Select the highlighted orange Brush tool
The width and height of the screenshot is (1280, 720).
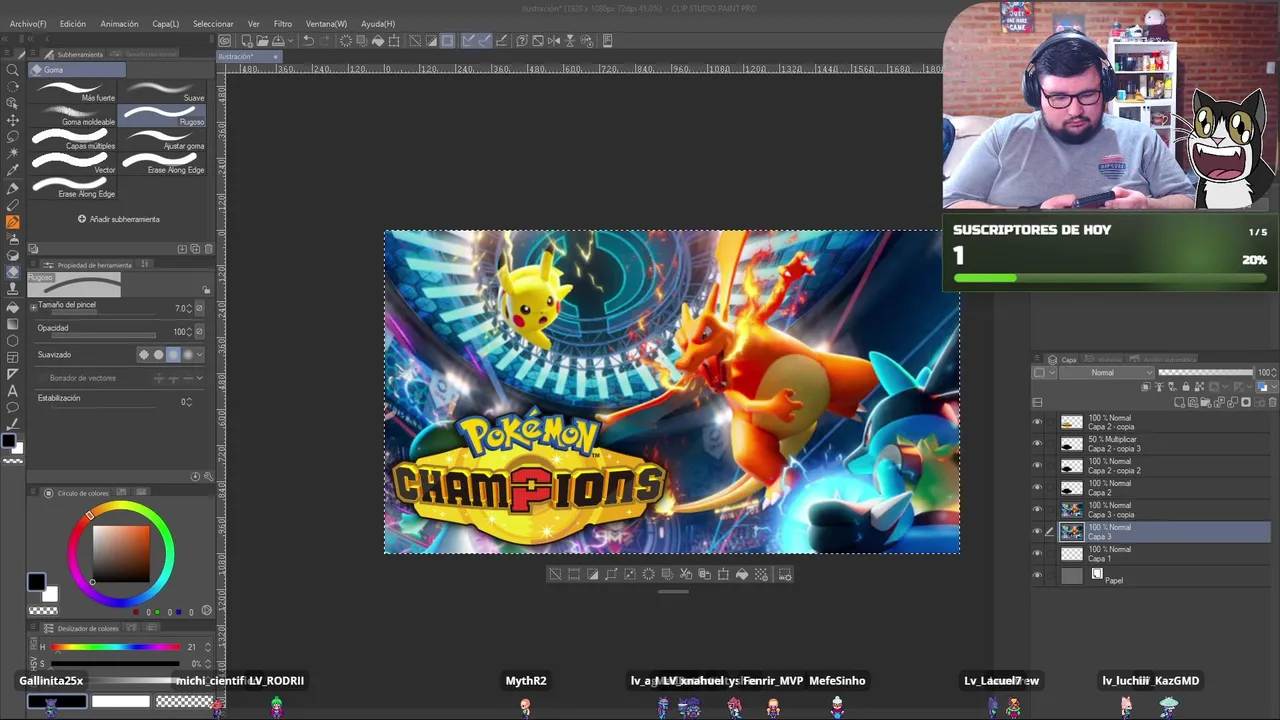coord(13,221)
